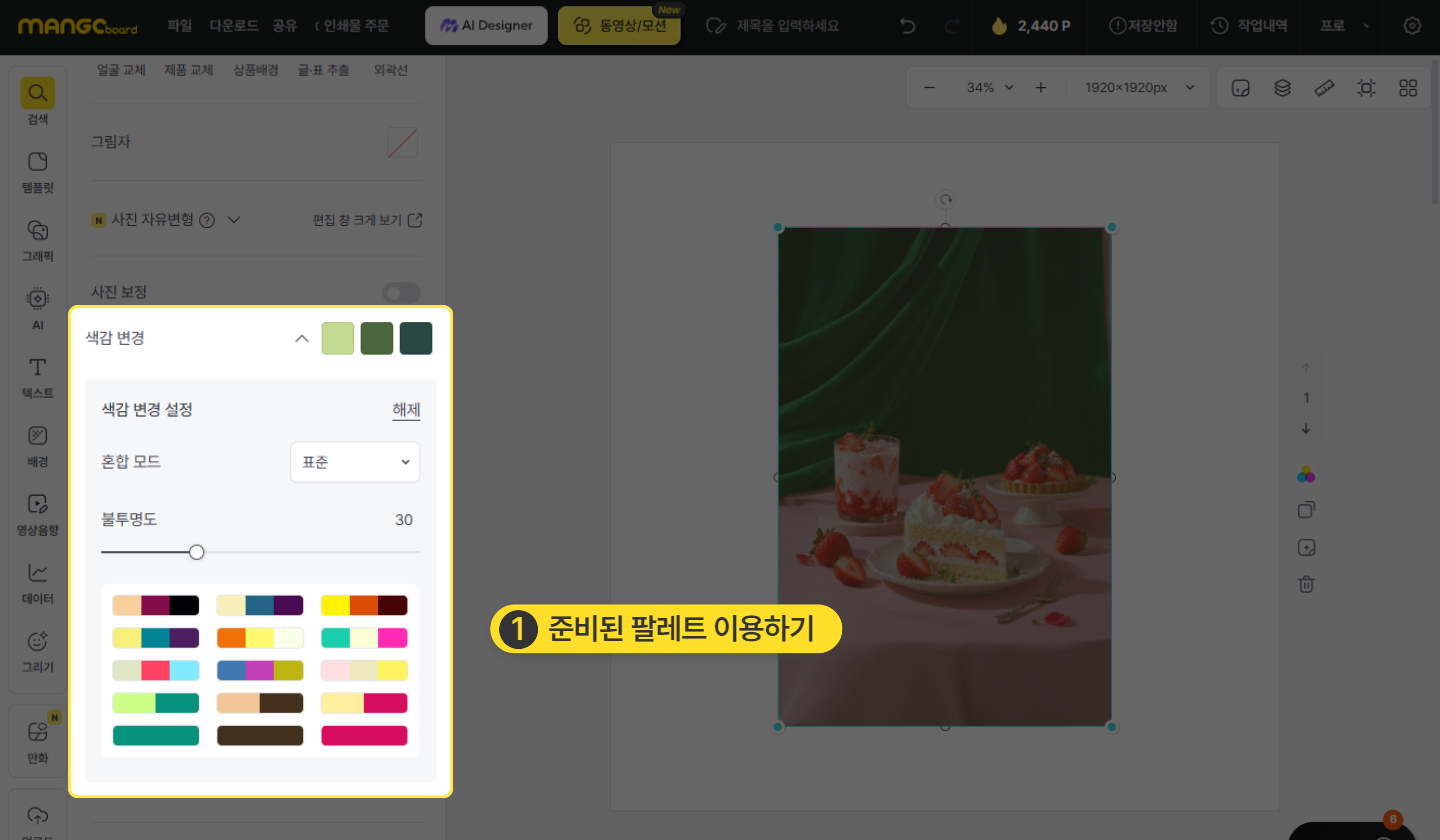This screenshot has height=840, width=1440.
Task: Select the 텍스트 text tool
Action: (x=38, y=377)
